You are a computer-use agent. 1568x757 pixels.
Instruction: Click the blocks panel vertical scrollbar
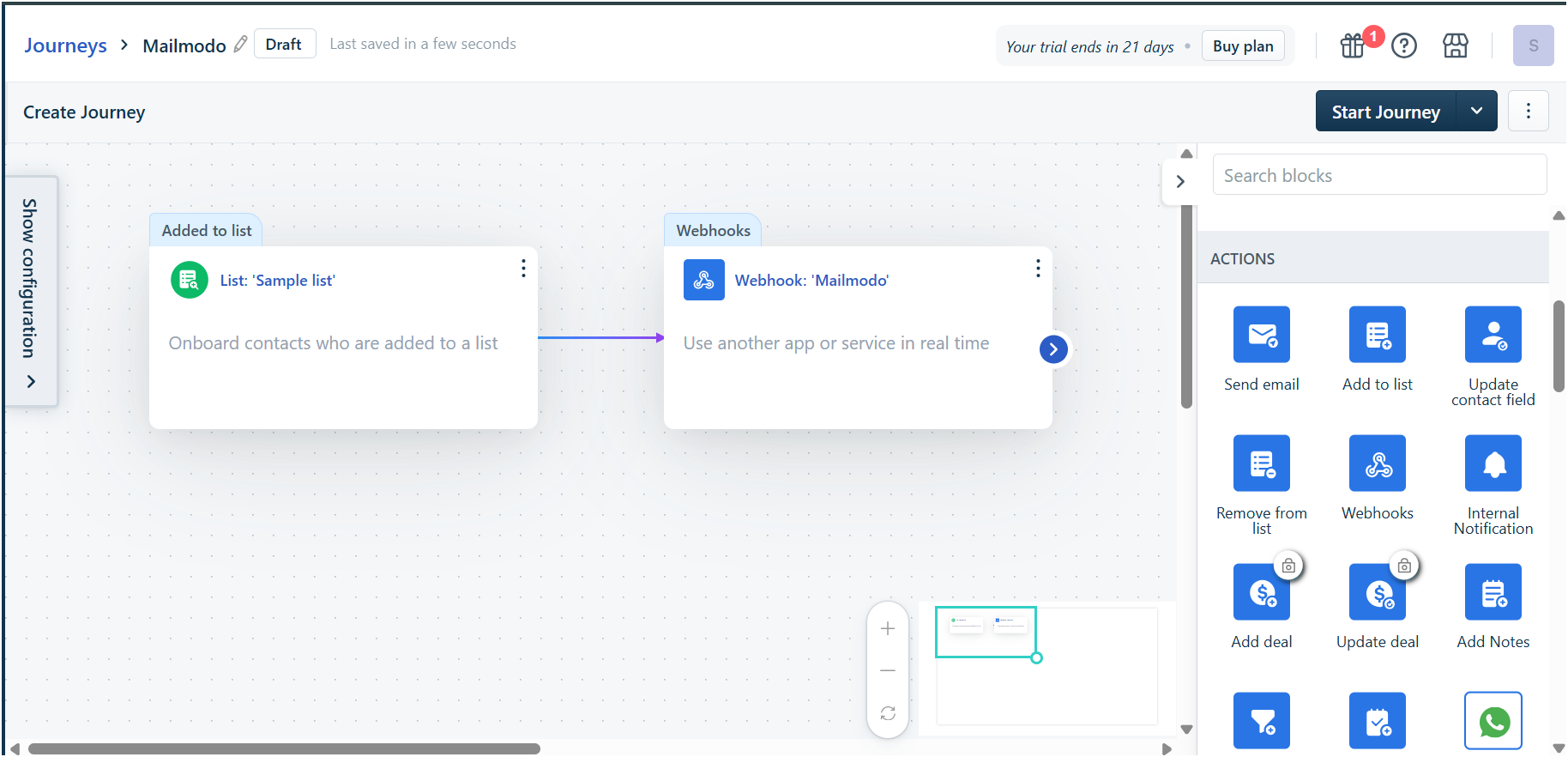click(x=1559, y=347)
